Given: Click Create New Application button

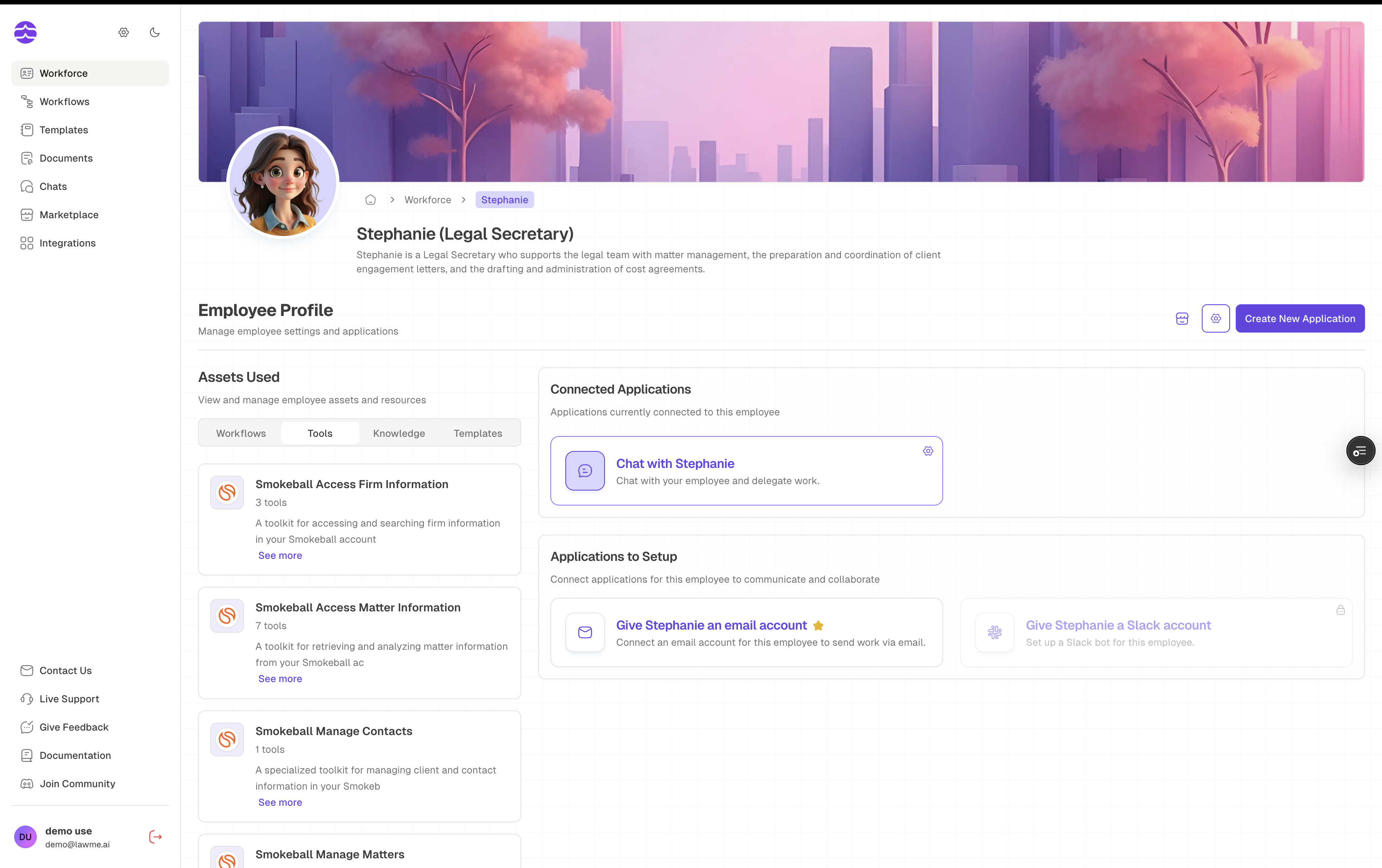Looking at the screenshot, I should [1299, 318].
